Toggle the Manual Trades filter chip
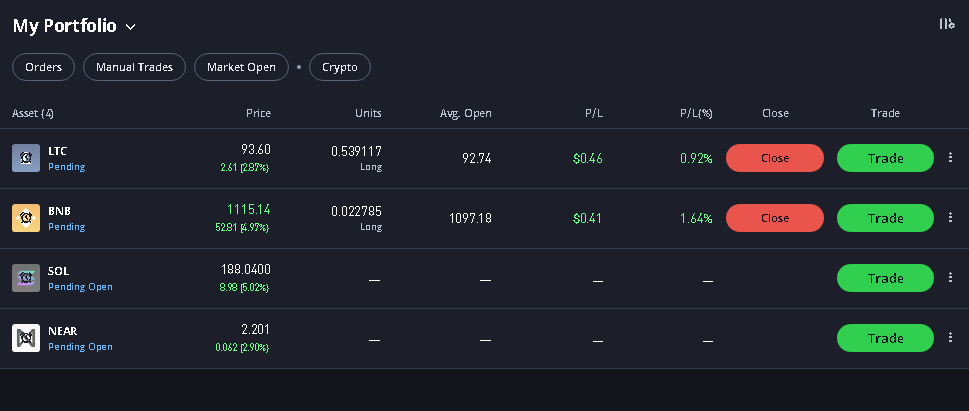 (x=134, y=67)
